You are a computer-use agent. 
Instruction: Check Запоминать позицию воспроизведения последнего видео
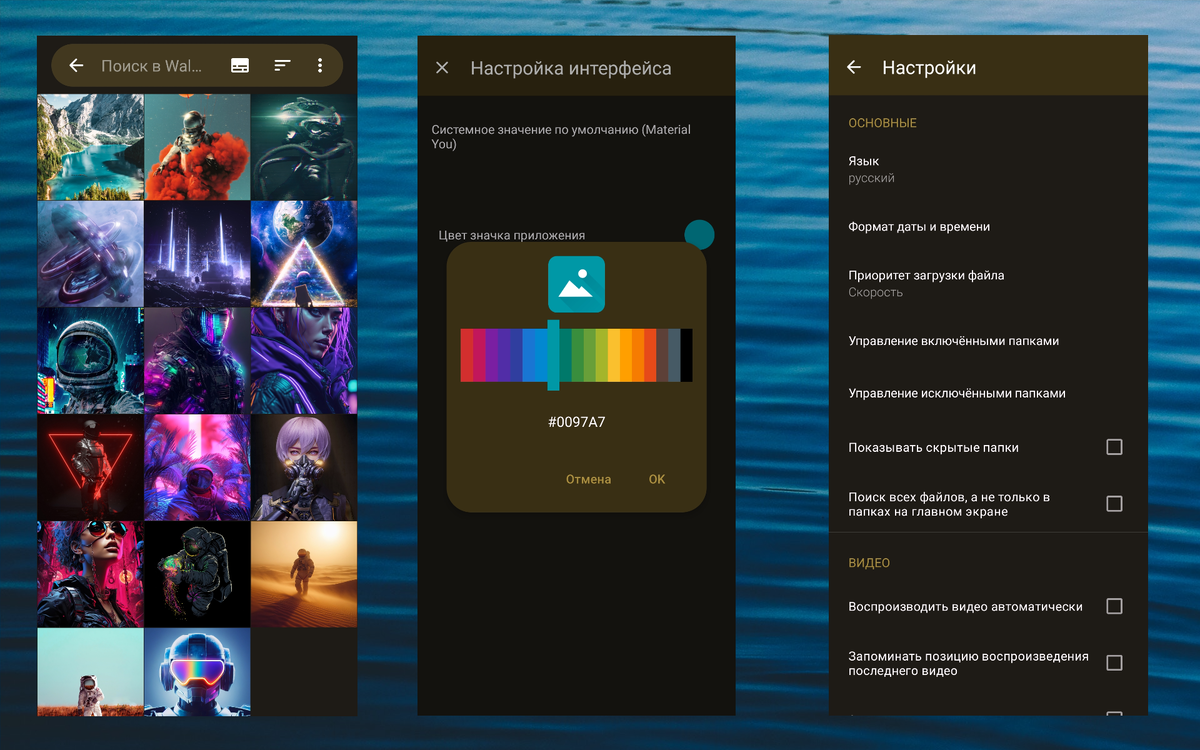coord(1114,663)
